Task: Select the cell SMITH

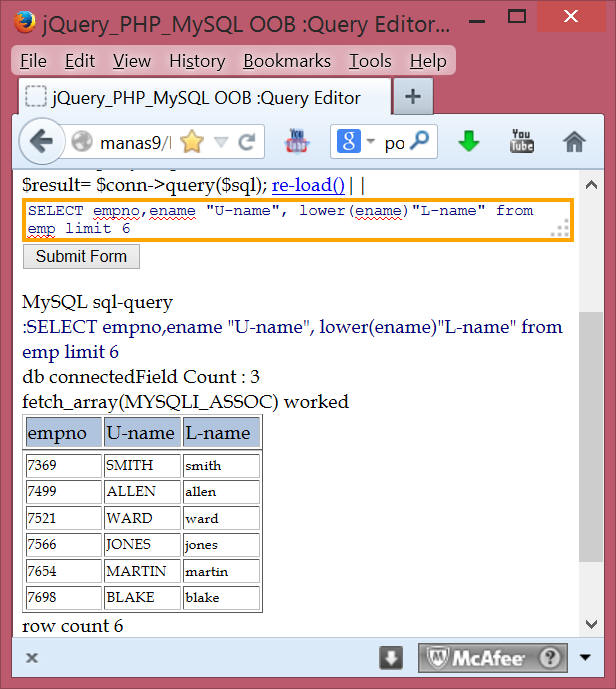Action: point(142,465)
